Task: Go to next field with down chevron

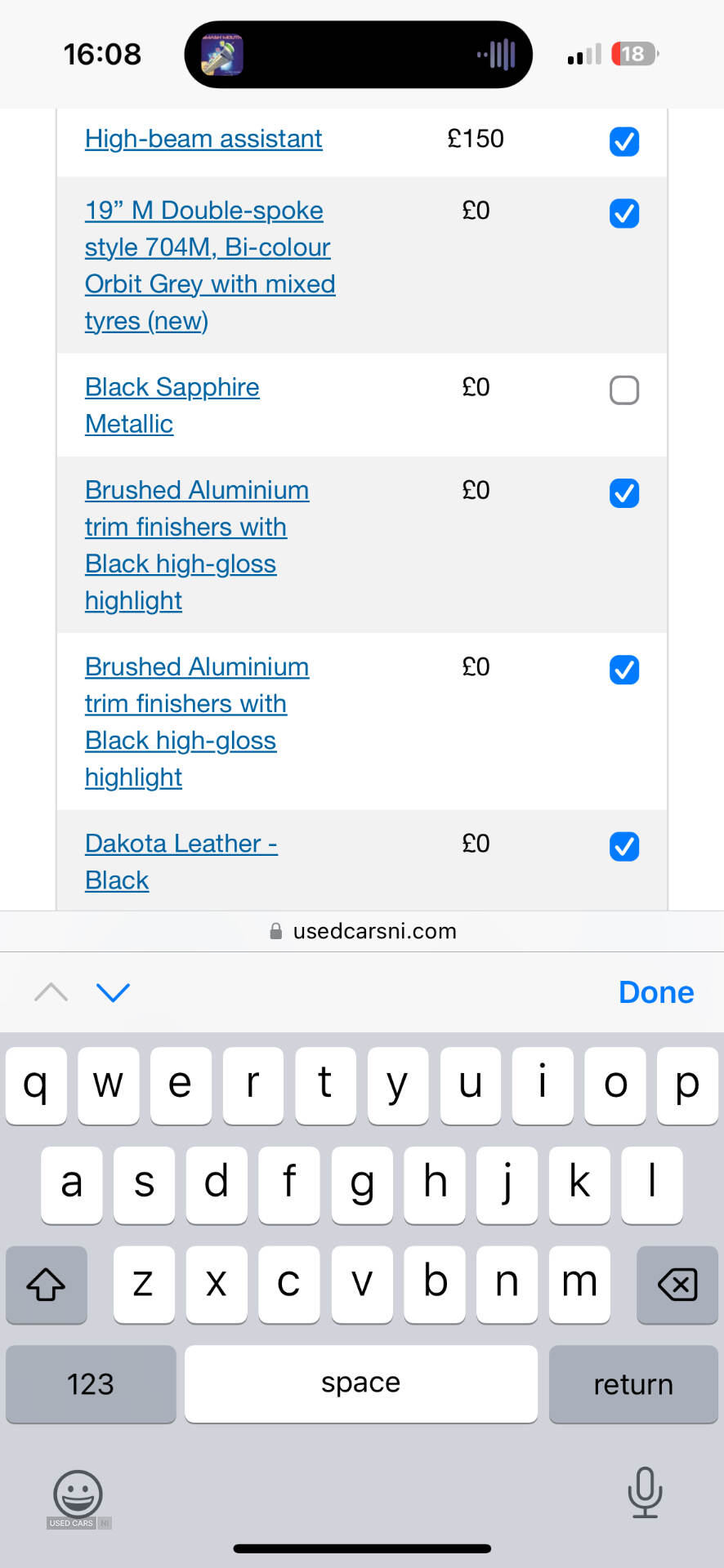Action: click(x=113, y=992)
